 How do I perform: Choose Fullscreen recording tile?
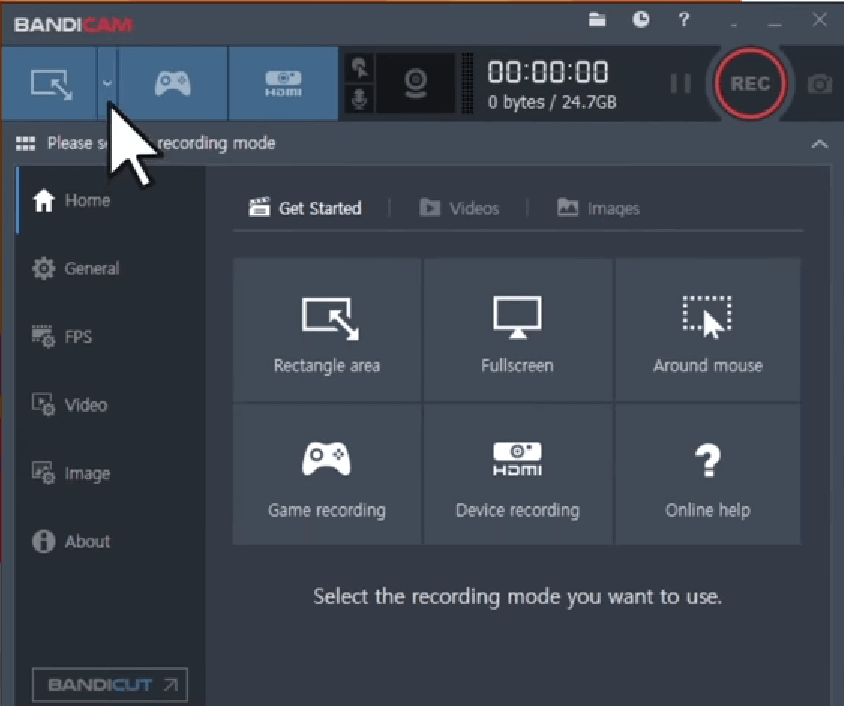click(517, 329)
